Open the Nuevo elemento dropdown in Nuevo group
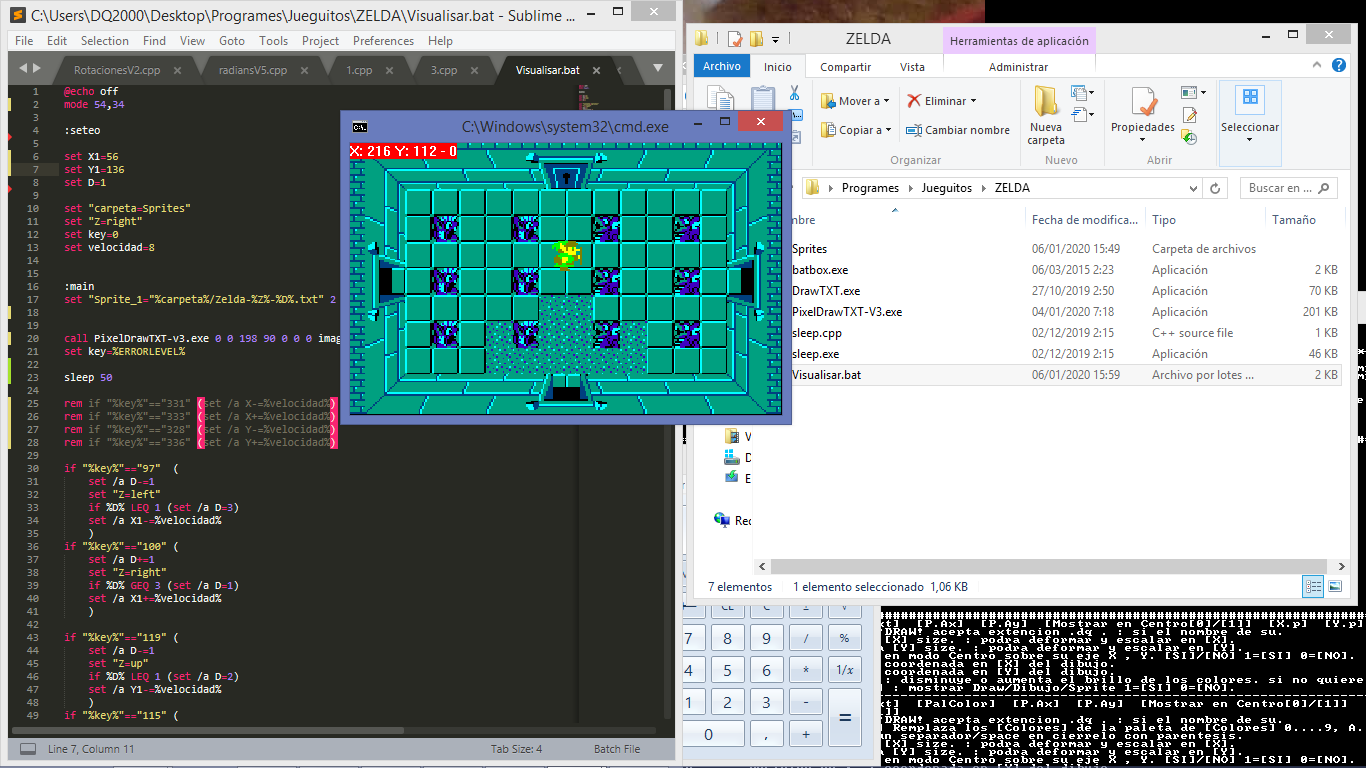The height and width of the screenshot is (768, 1366). click(x=1082, y=94)
